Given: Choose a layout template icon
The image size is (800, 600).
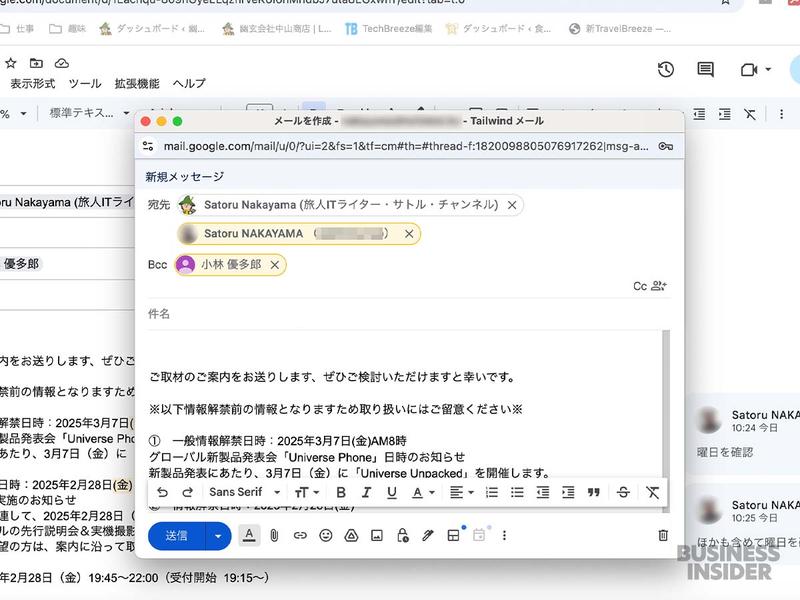Looking at the screenshot, I should pos(453,535).
